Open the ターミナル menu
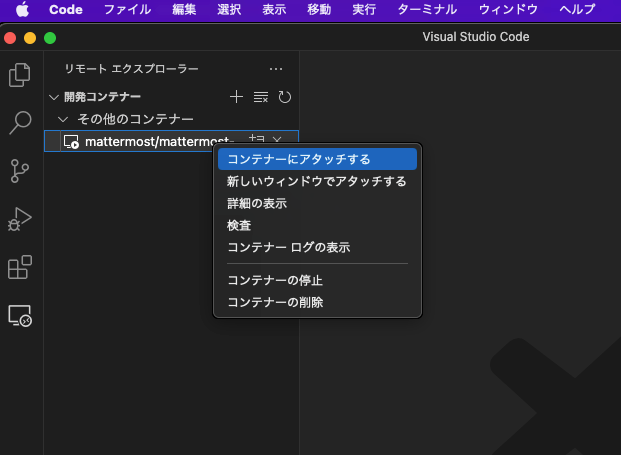 point(427,10)
